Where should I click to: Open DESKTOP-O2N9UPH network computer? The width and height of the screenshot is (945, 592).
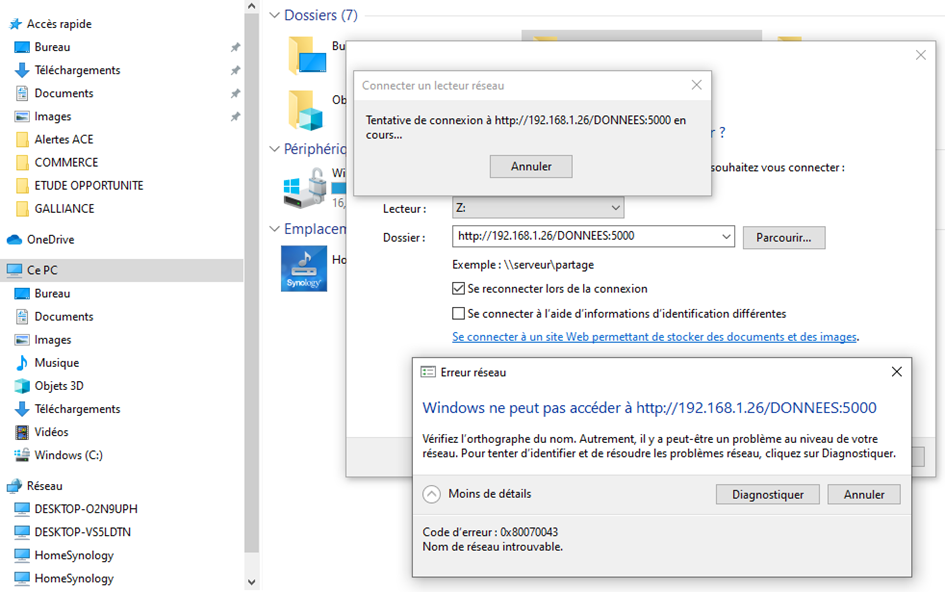coord(86,509)
